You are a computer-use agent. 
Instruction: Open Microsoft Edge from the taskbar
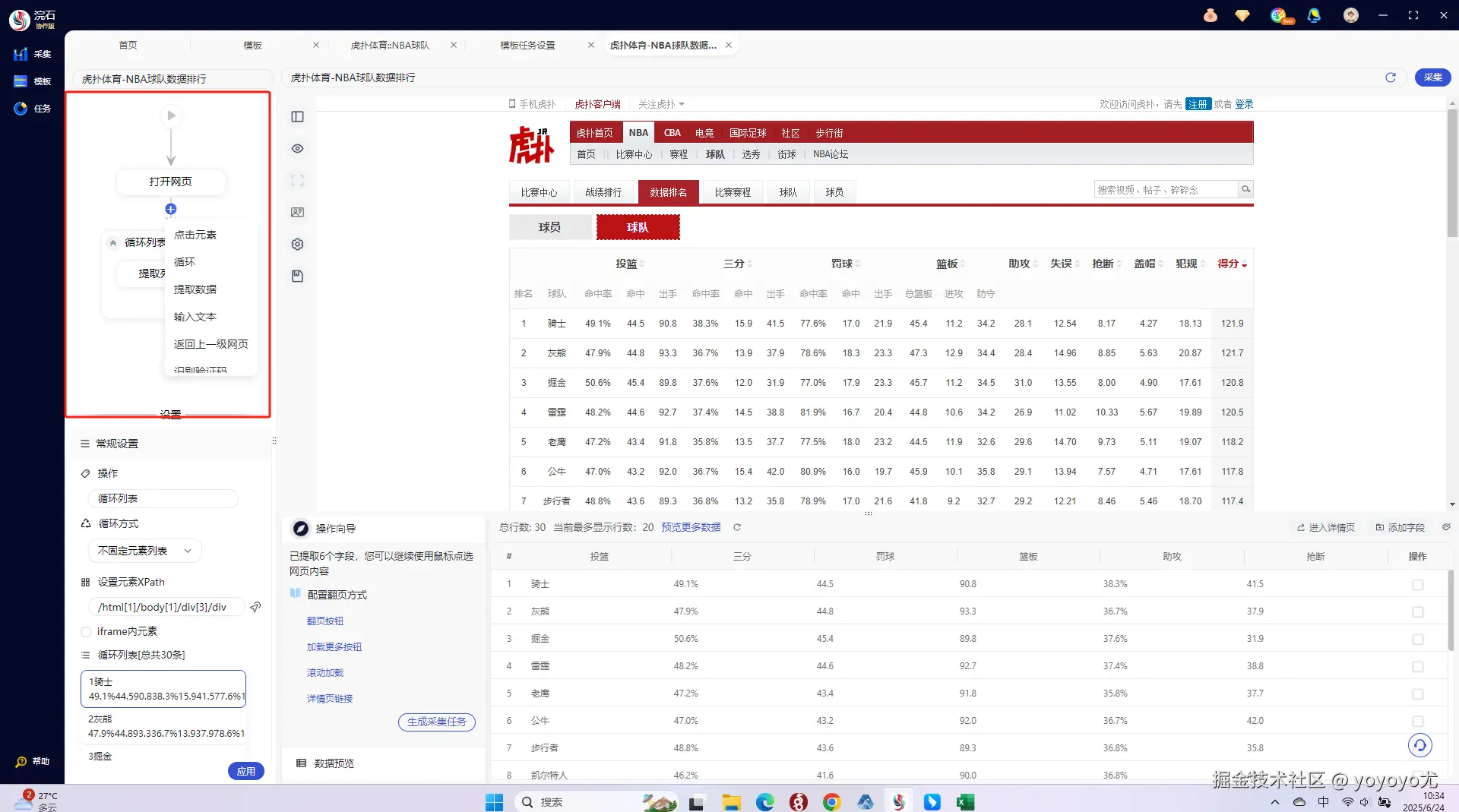[x=764, y=802]
